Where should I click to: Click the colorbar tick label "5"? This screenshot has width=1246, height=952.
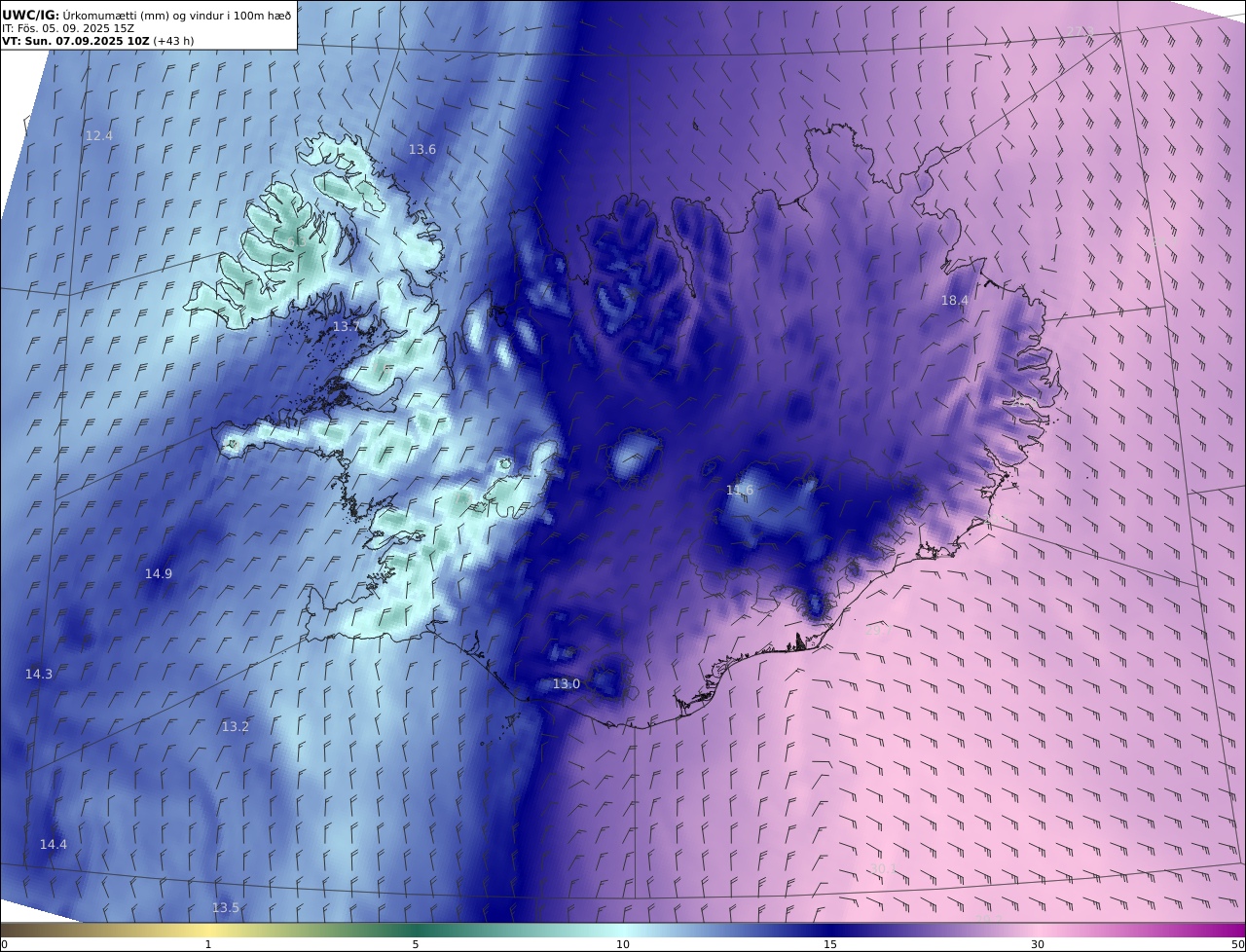tap(416, 944)
